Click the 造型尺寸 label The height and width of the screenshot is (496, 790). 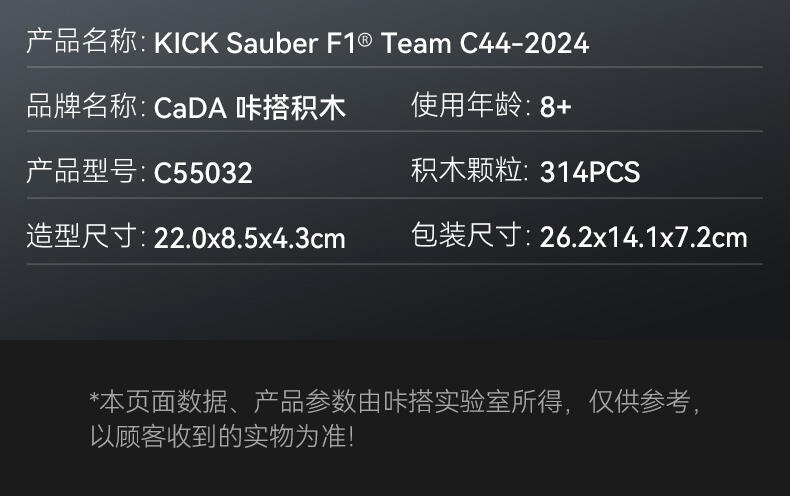85,237
